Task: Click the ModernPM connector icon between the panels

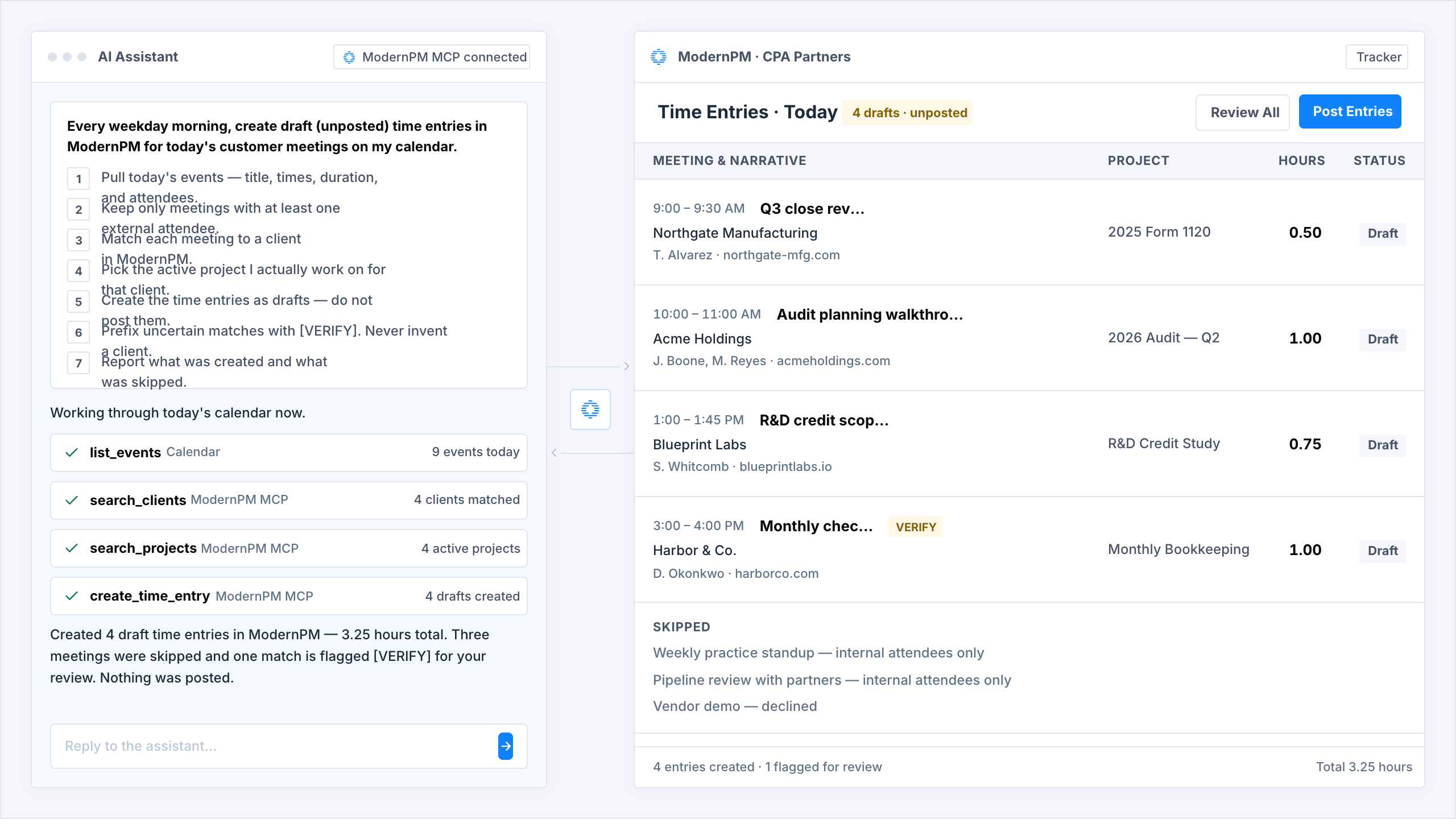Action: pyautogui.click(x=590, y=409)
